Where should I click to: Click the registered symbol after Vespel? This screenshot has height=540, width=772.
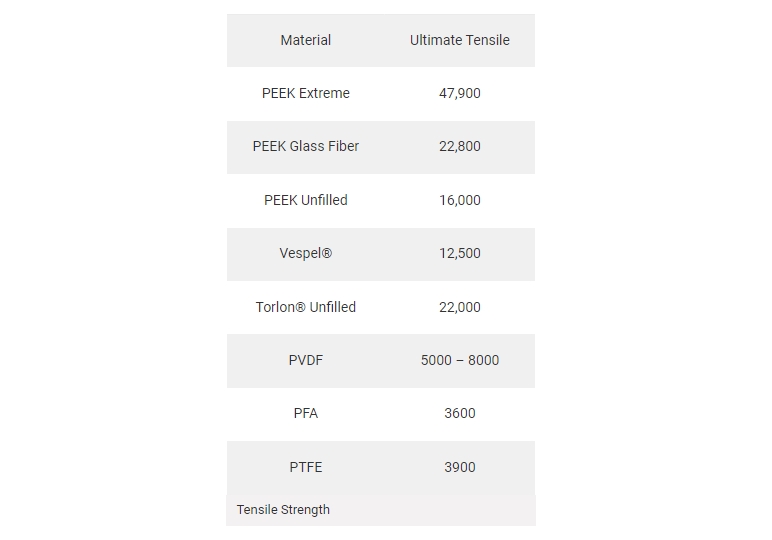pyautogui.click(x=327, y=253)
